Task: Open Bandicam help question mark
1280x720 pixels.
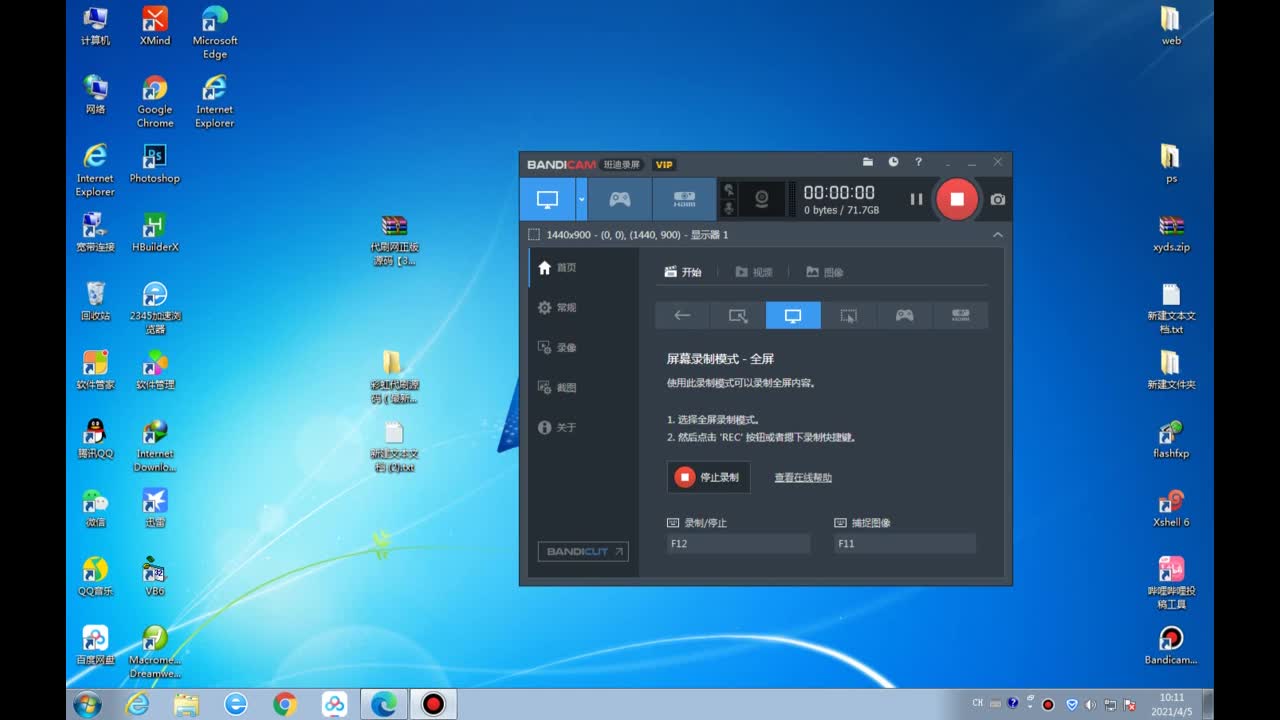Action: (x=919, y=162)
